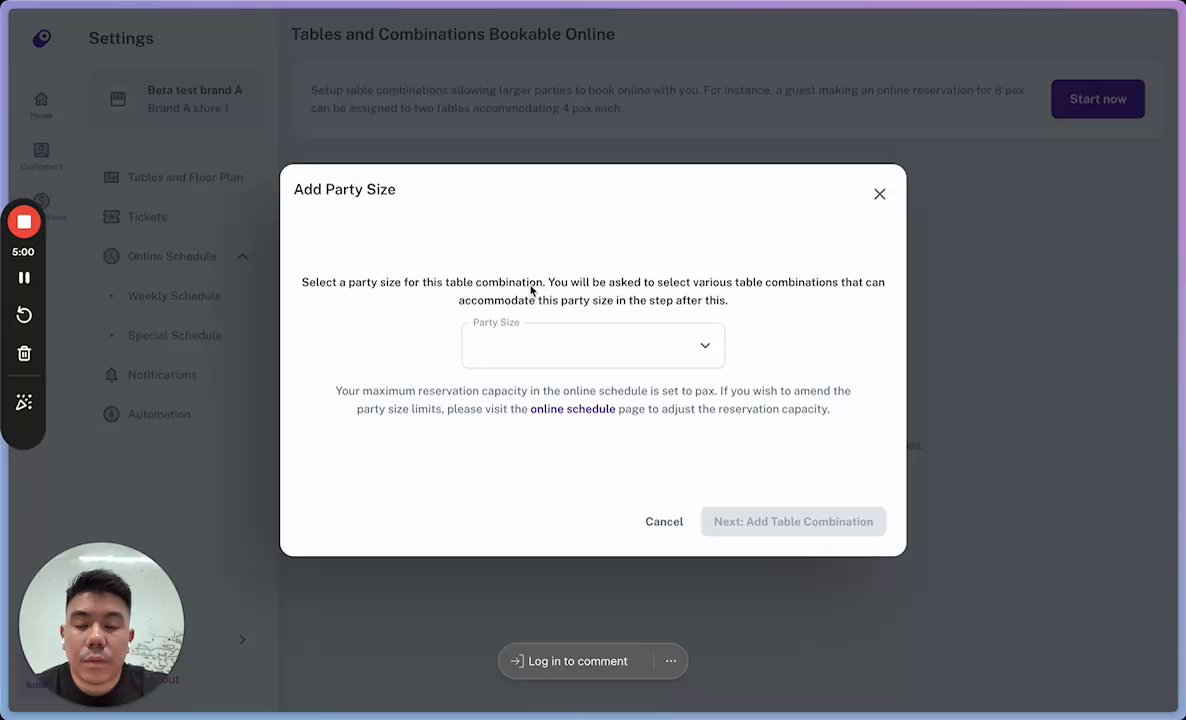This screenshot has height=720, width=1186.
Task: Delete the recording using trash icon
Action: point(24,354)
